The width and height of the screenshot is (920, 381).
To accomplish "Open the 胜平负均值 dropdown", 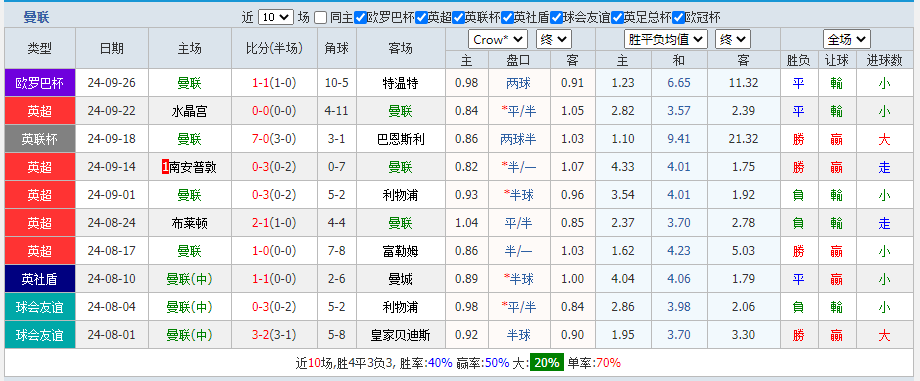I will [x=665, y=39].
